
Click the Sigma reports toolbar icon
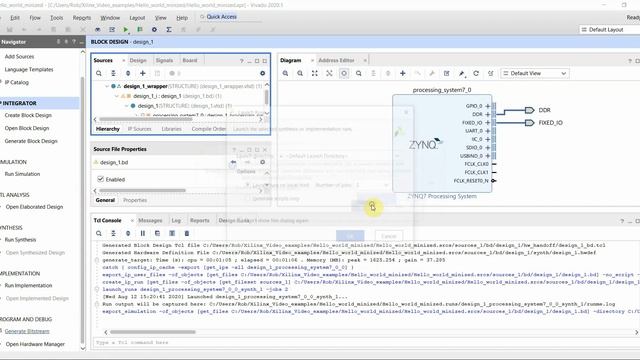pyautogui.click(x=169, y=30)
